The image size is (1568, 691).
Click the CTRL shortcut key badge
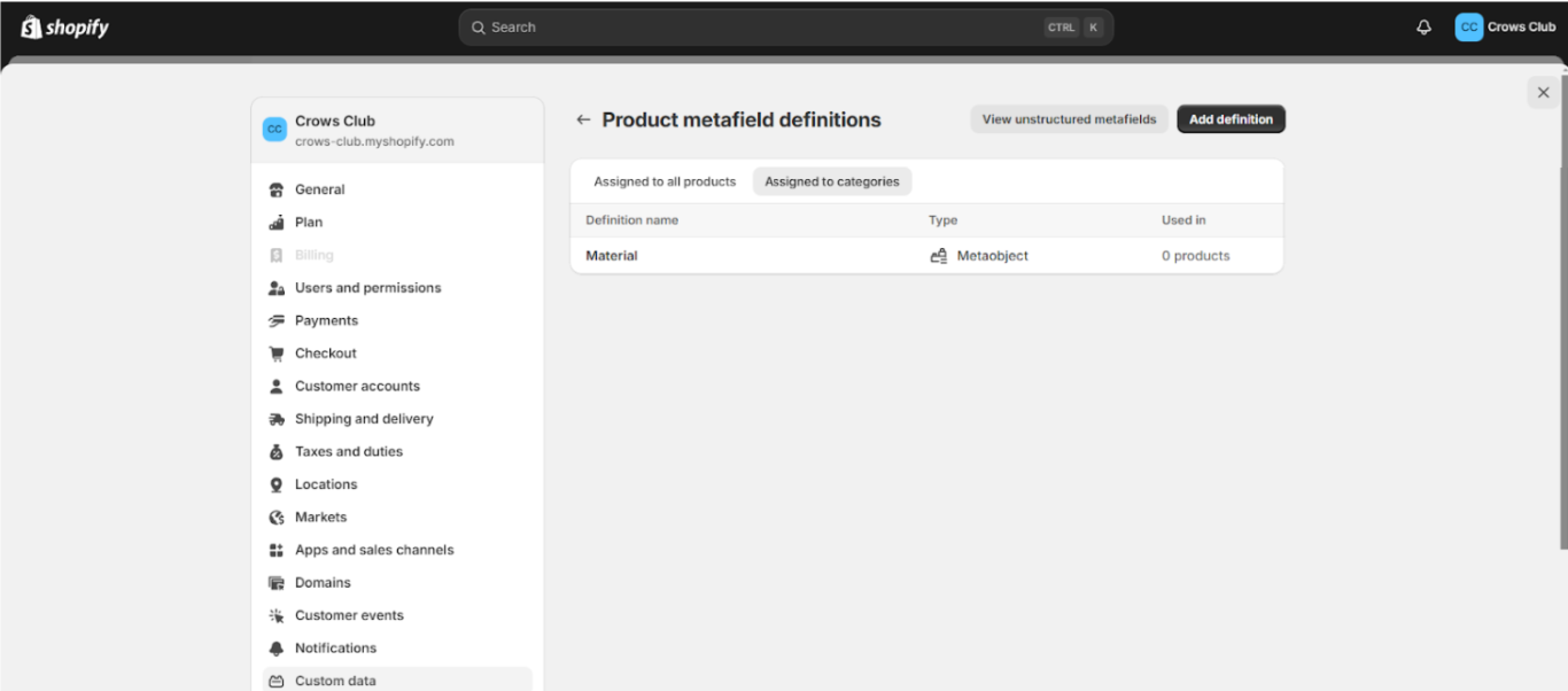(x=1061, y=27)
